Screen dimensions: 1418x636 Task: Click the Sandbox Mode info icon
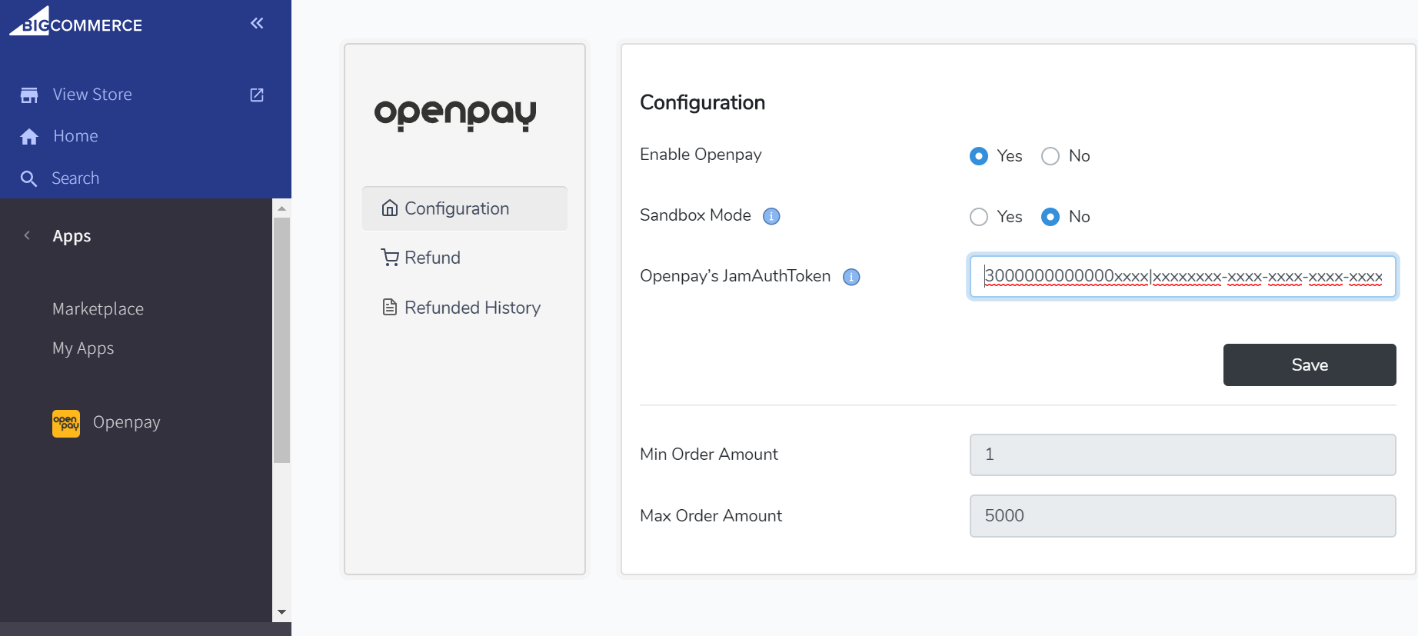point(771,216)
